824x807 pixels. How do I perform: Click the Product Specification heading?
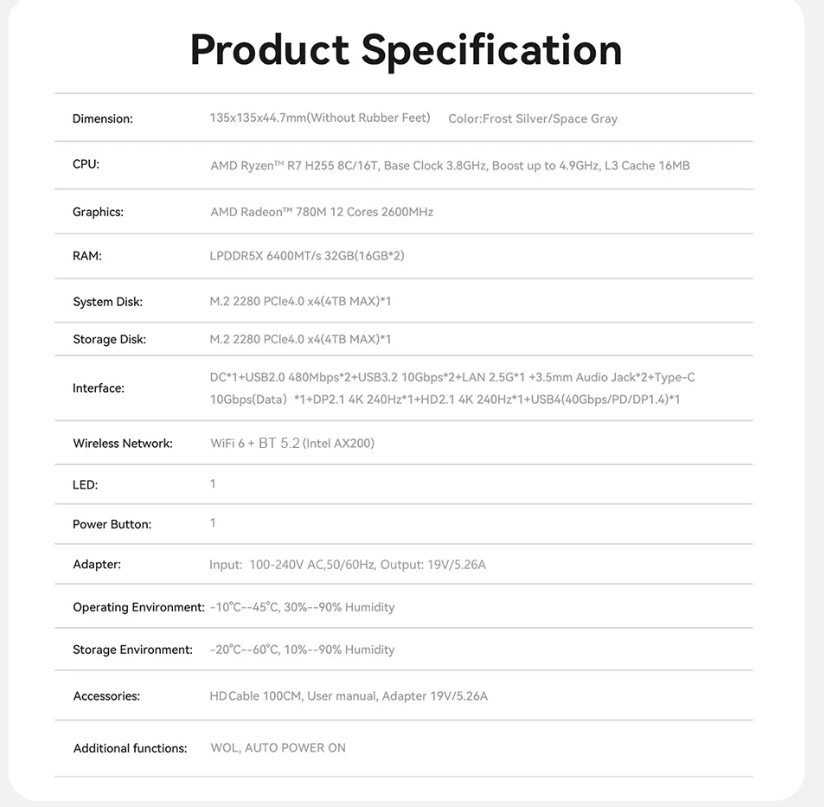pyautogui.click(x=406, y=49)
